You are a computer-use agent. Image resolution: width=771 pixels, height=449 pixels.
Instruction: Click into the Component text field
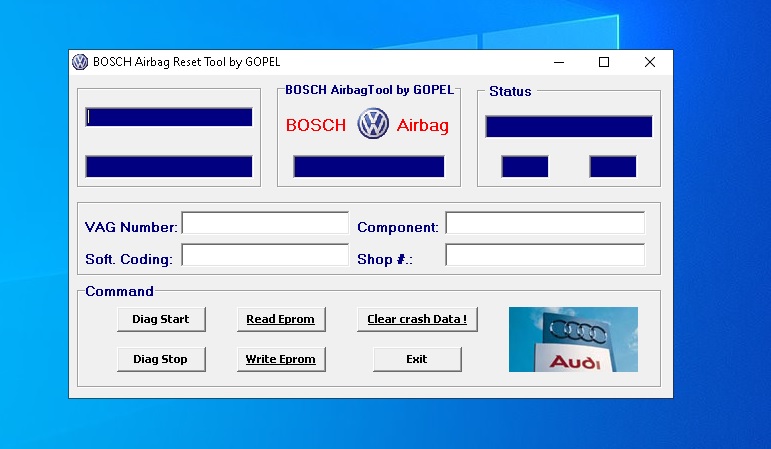click(x=545, y=223)
